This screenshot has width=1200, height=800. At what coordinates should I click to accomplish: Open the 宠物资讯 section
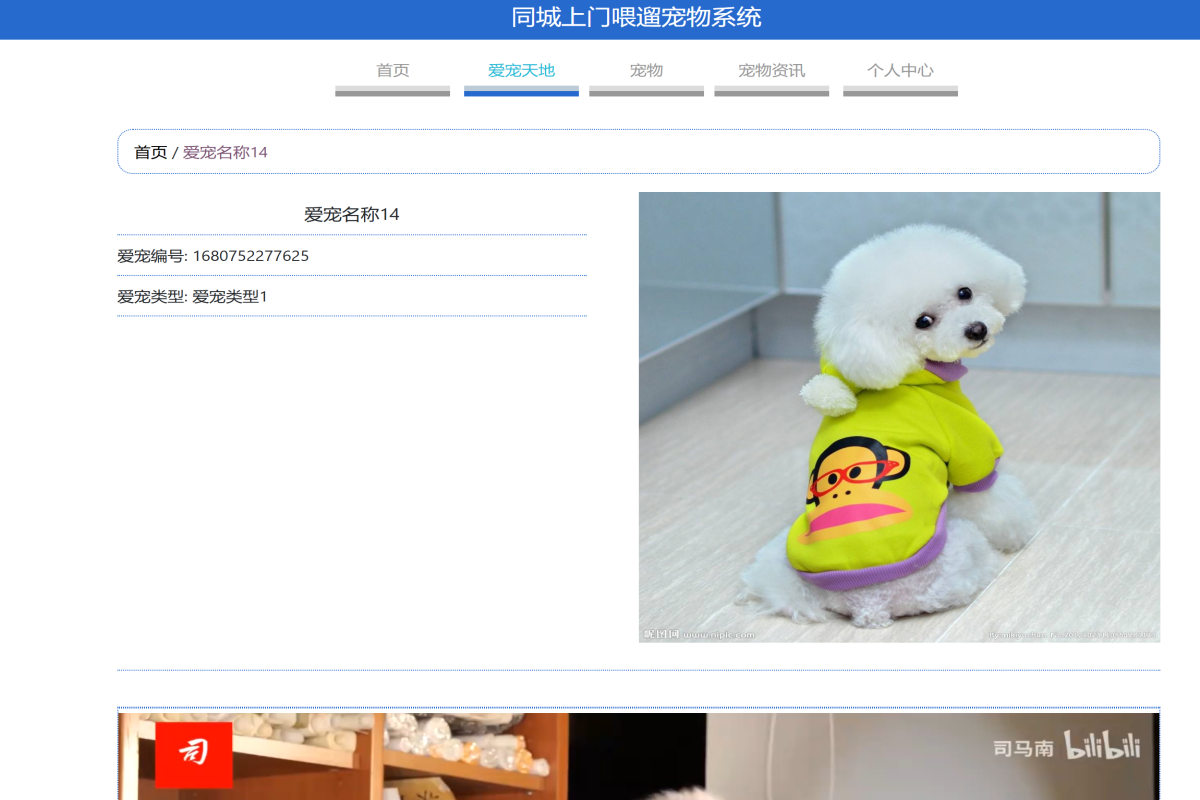[x=771, y=71]
